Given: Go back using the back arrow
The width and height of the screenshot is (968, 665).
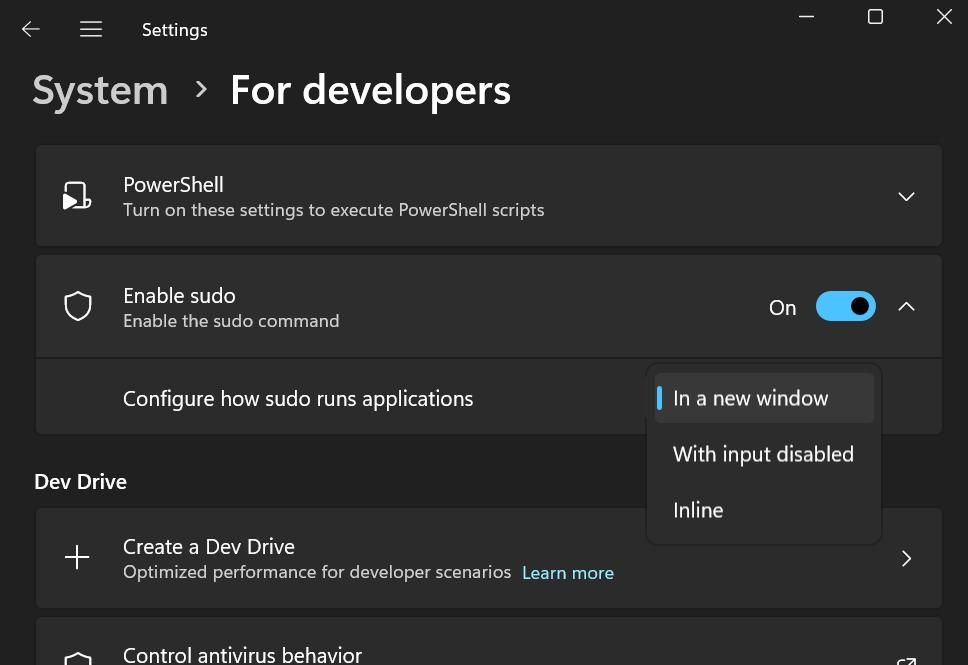Looking at the screenshot, I should [31, 29].
